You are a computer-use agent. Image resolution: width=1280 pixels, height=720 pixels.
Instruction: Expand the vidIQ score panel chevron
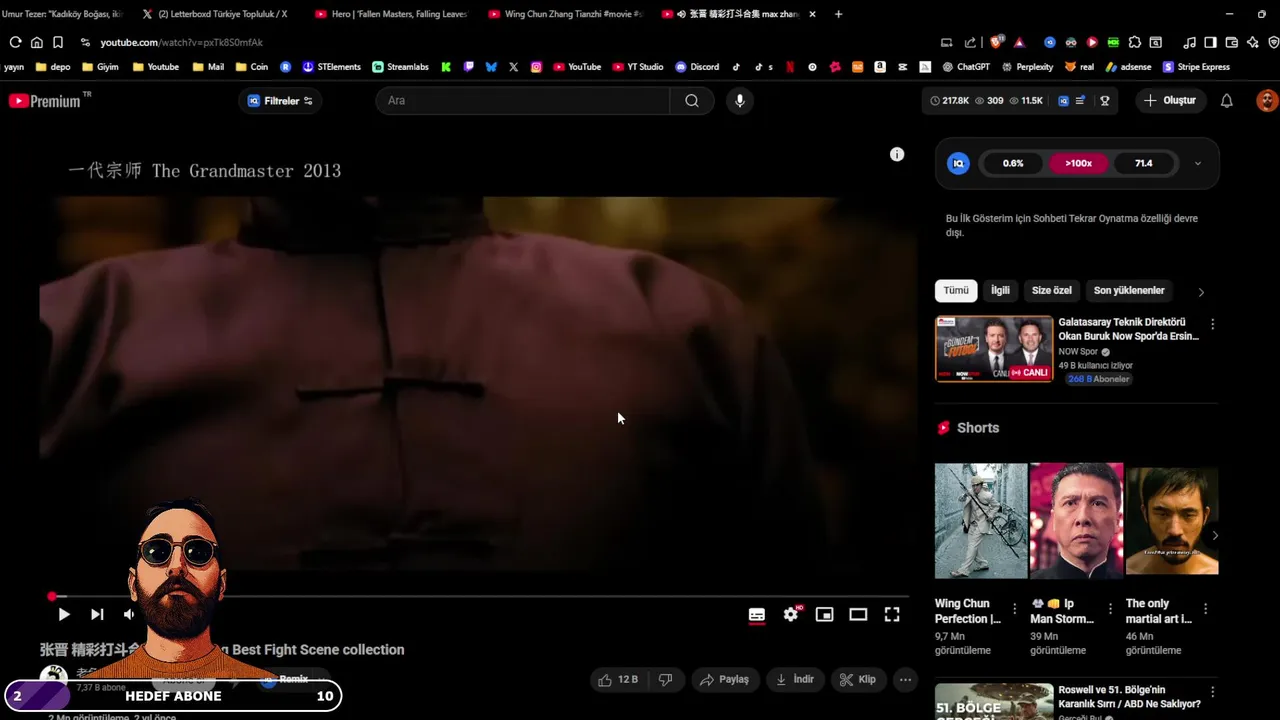pos(1198,163)
